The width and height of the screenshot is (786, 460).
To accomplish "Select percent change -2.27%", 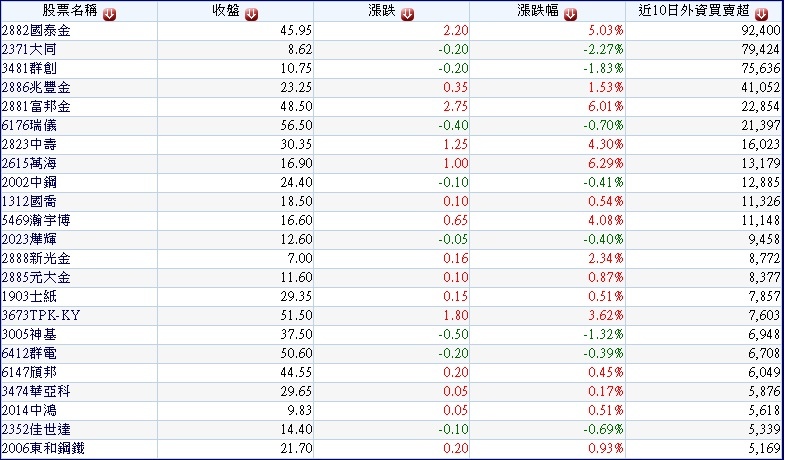I will [603, 50].
